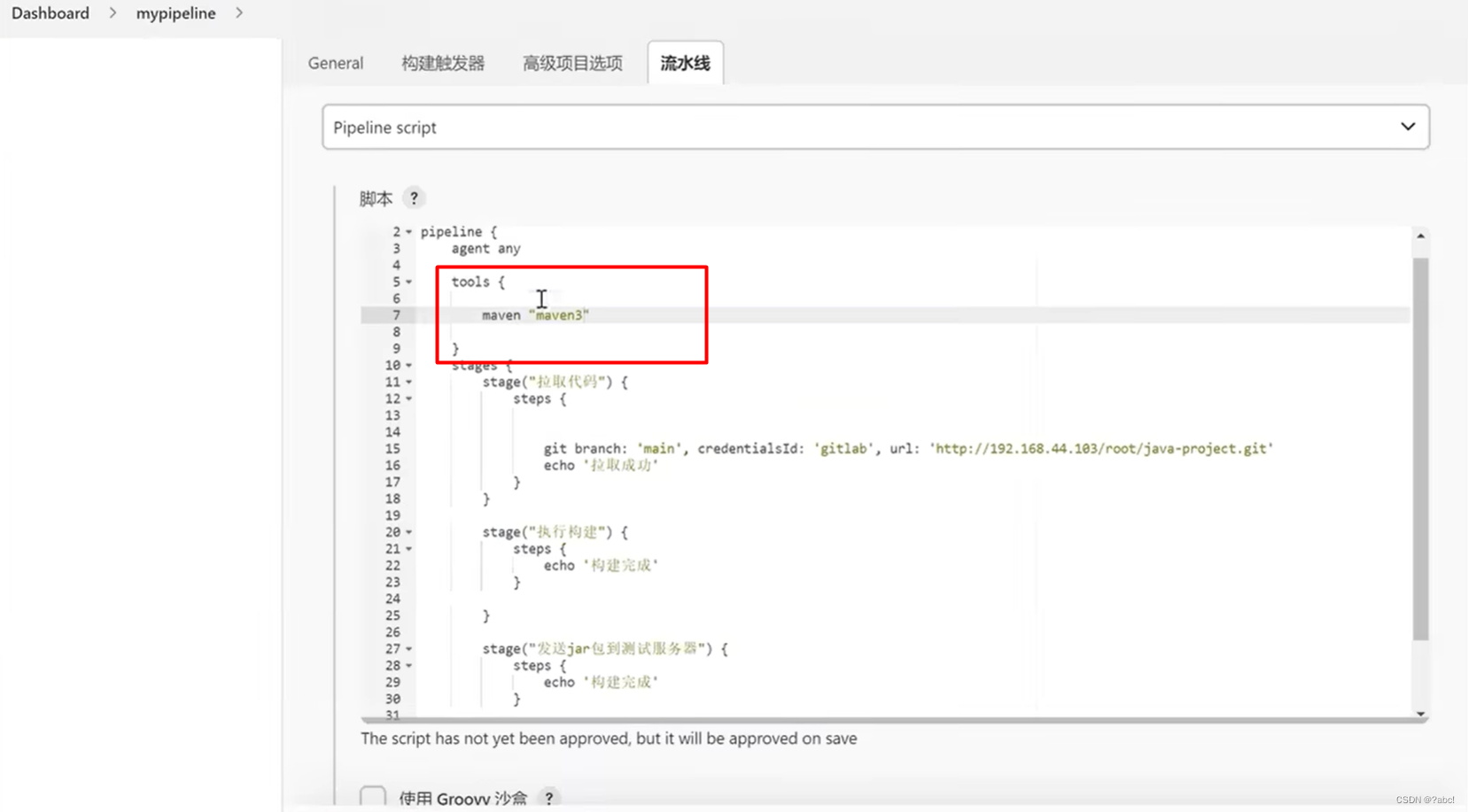Collapse the stages block at line 10
Viewport: 1468px width, 812px height.
408,365
